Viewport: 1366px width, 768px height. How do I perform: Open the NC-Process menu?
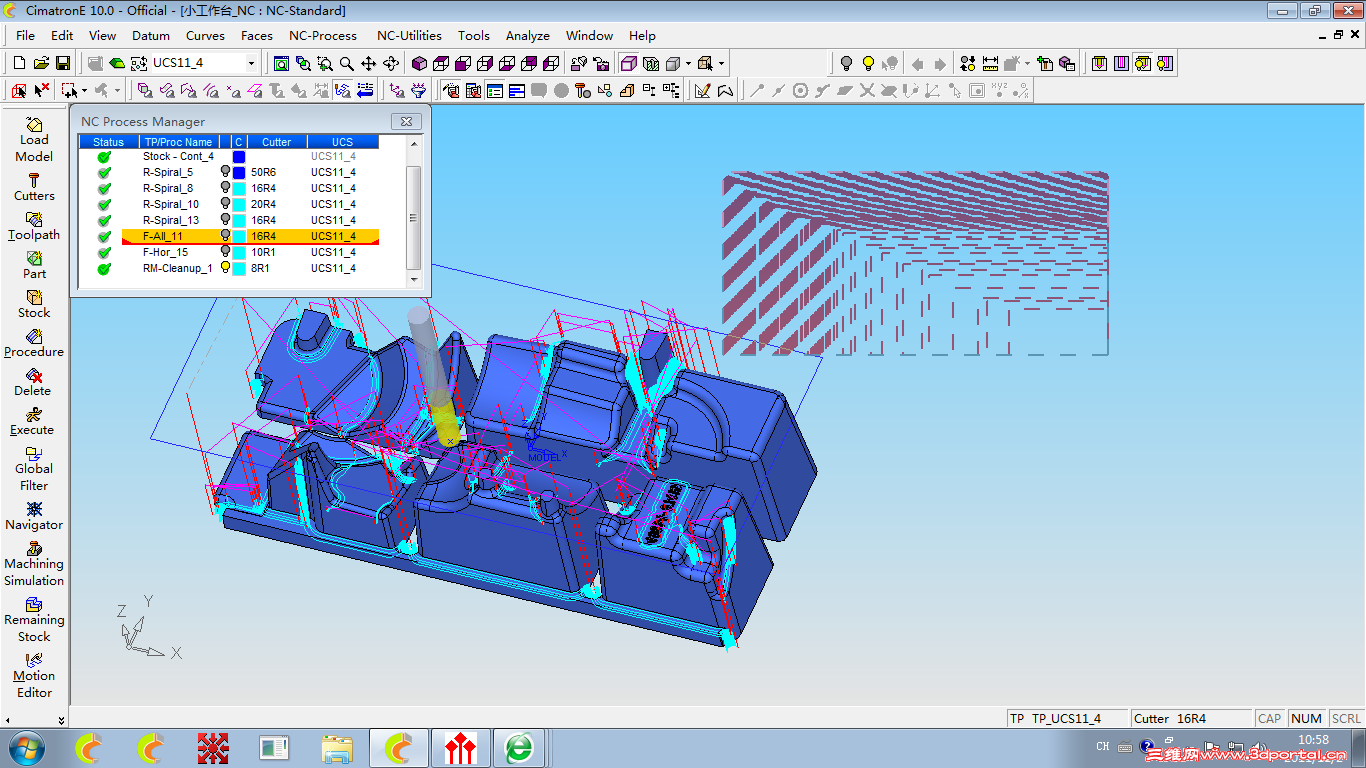[323, 35]
